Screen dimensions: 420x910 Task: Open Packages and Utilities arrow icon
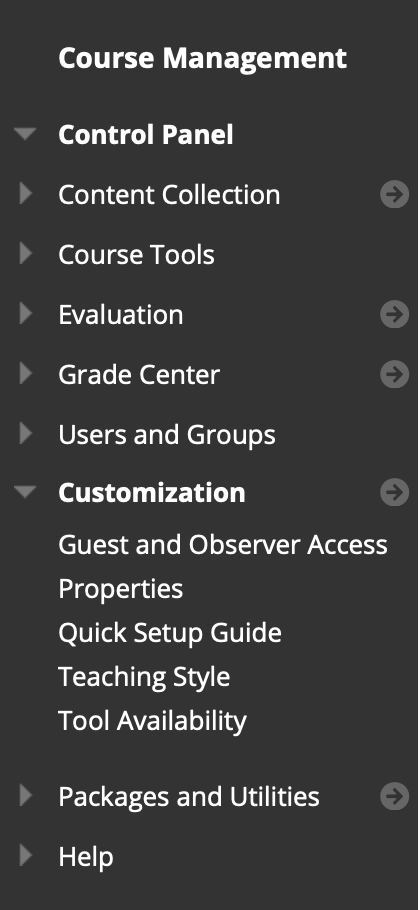tap(394, 796)
